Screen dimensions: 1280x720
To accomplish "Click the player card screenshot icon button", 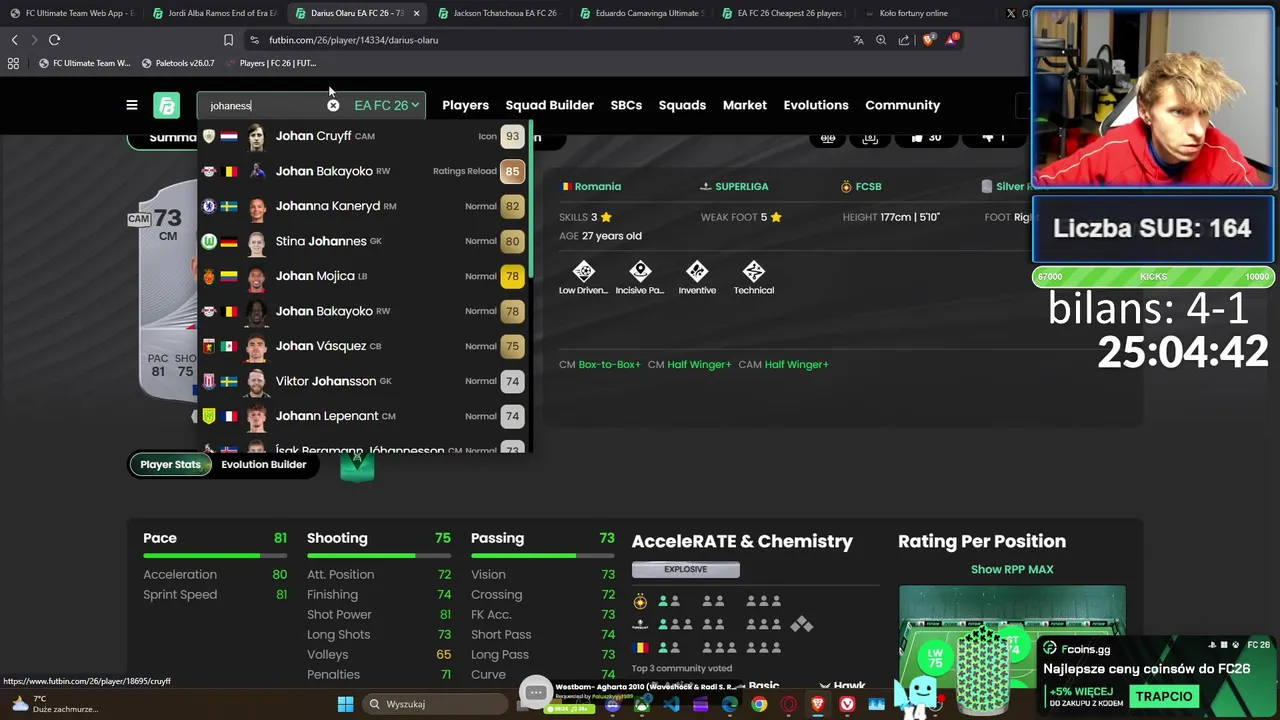I will click(870, 138).
